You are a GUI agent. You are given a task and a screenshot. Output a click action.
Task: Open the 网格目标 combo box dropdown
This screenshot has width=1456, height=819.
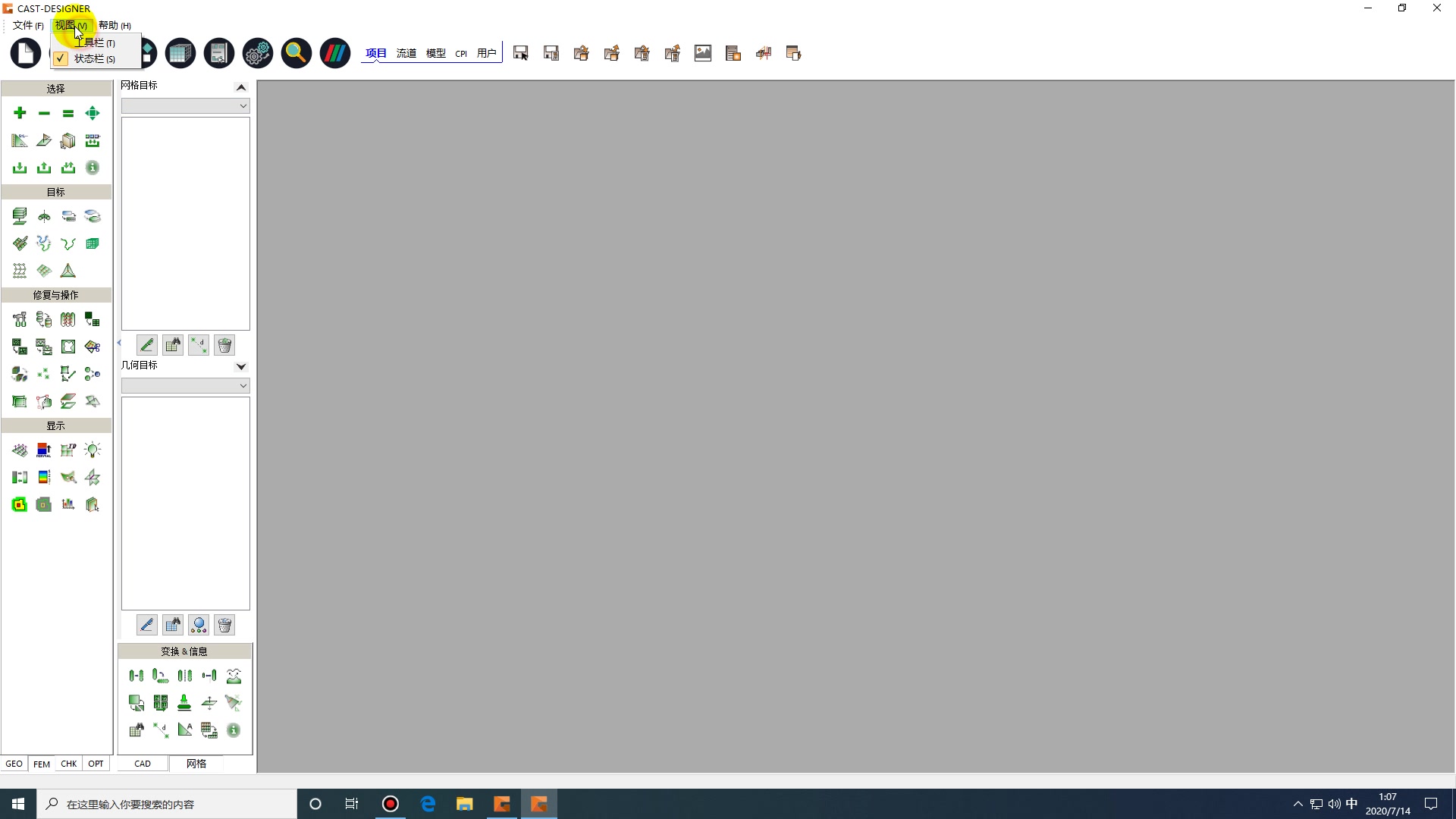pyautogui.click(x=185, y=106)
